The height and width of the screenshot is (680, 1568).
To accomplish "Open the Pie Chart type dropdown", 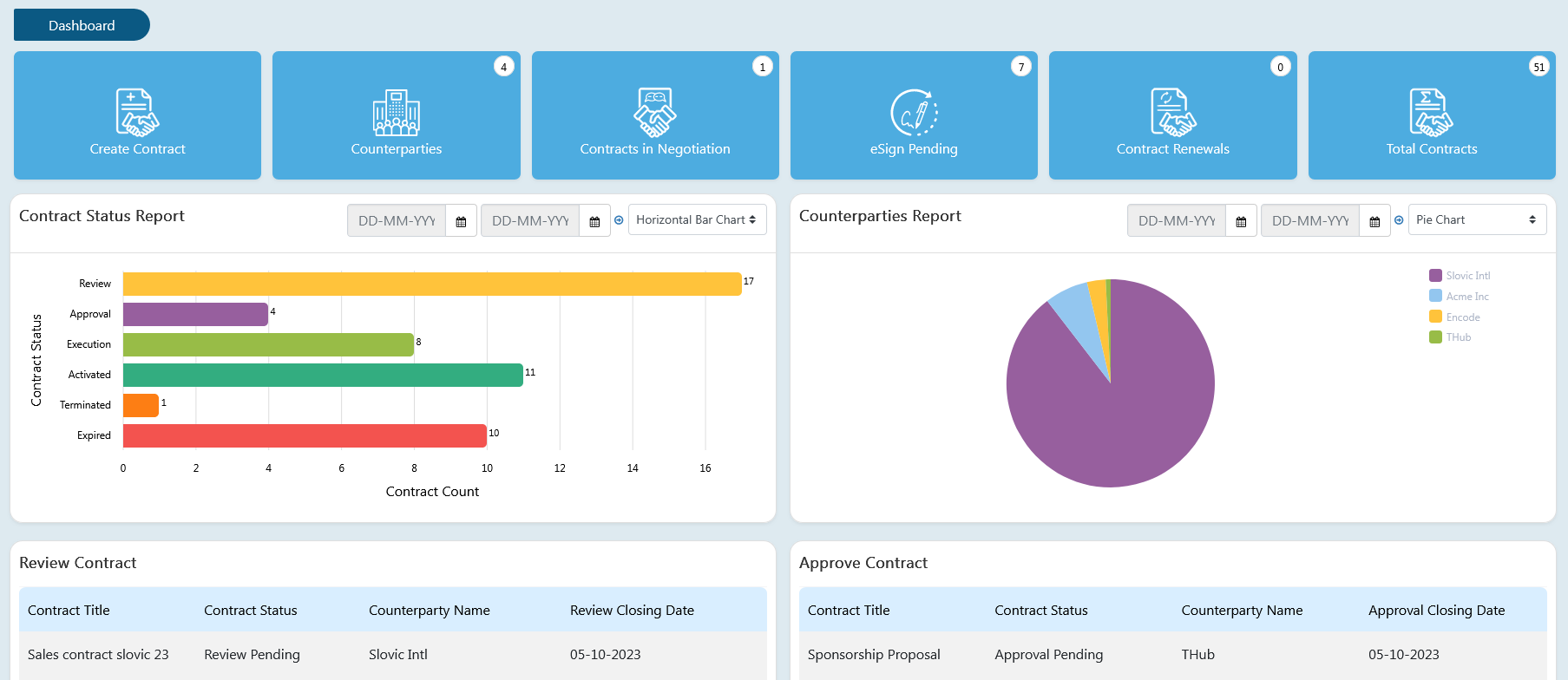I will point(1476,220).
